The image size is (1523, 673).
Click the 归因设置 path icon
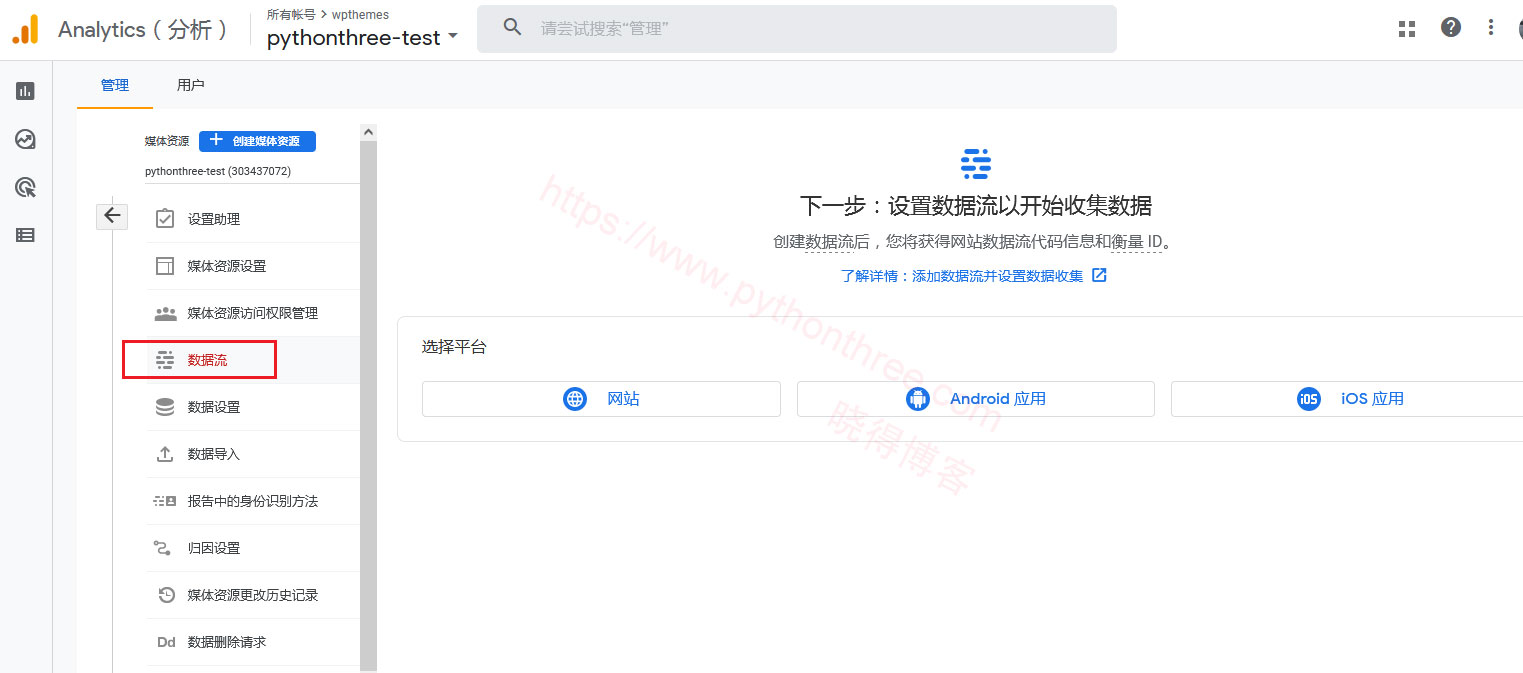(162, 548)
